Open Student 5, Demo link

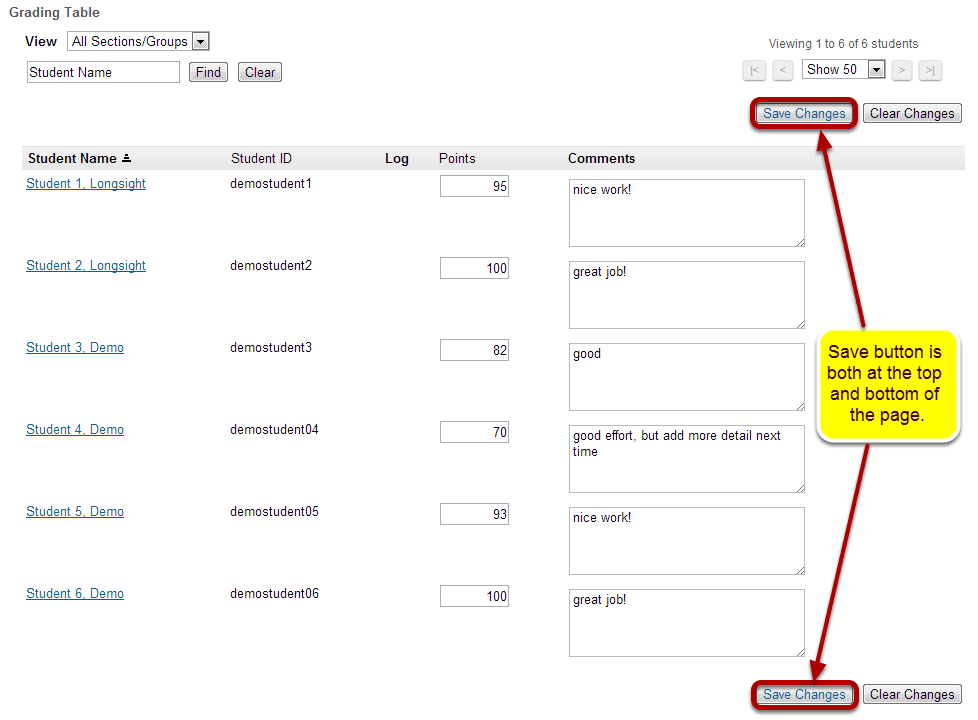tap(75, 512)
